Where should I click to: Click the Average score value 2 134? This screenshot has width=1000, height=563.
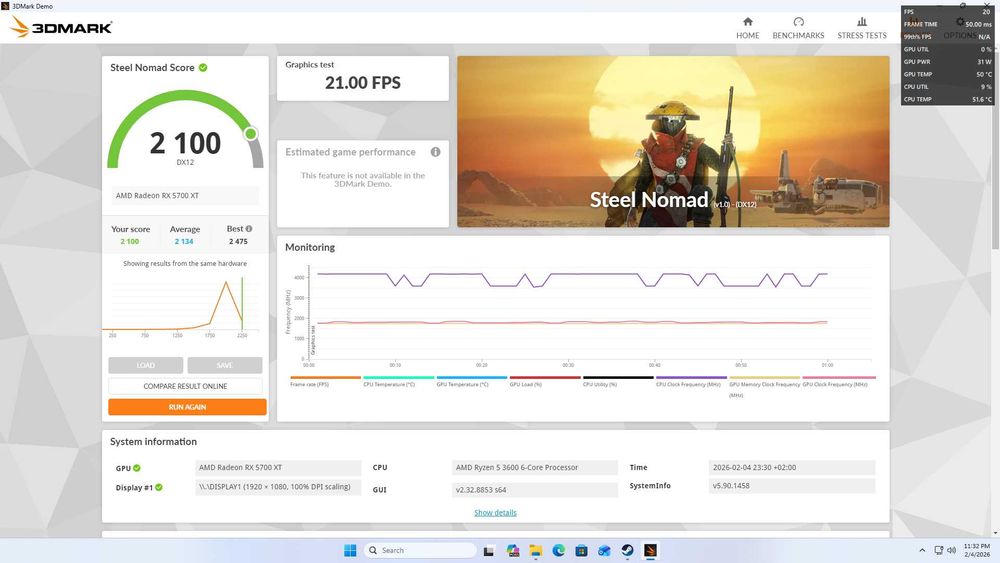tap(184, 242)
